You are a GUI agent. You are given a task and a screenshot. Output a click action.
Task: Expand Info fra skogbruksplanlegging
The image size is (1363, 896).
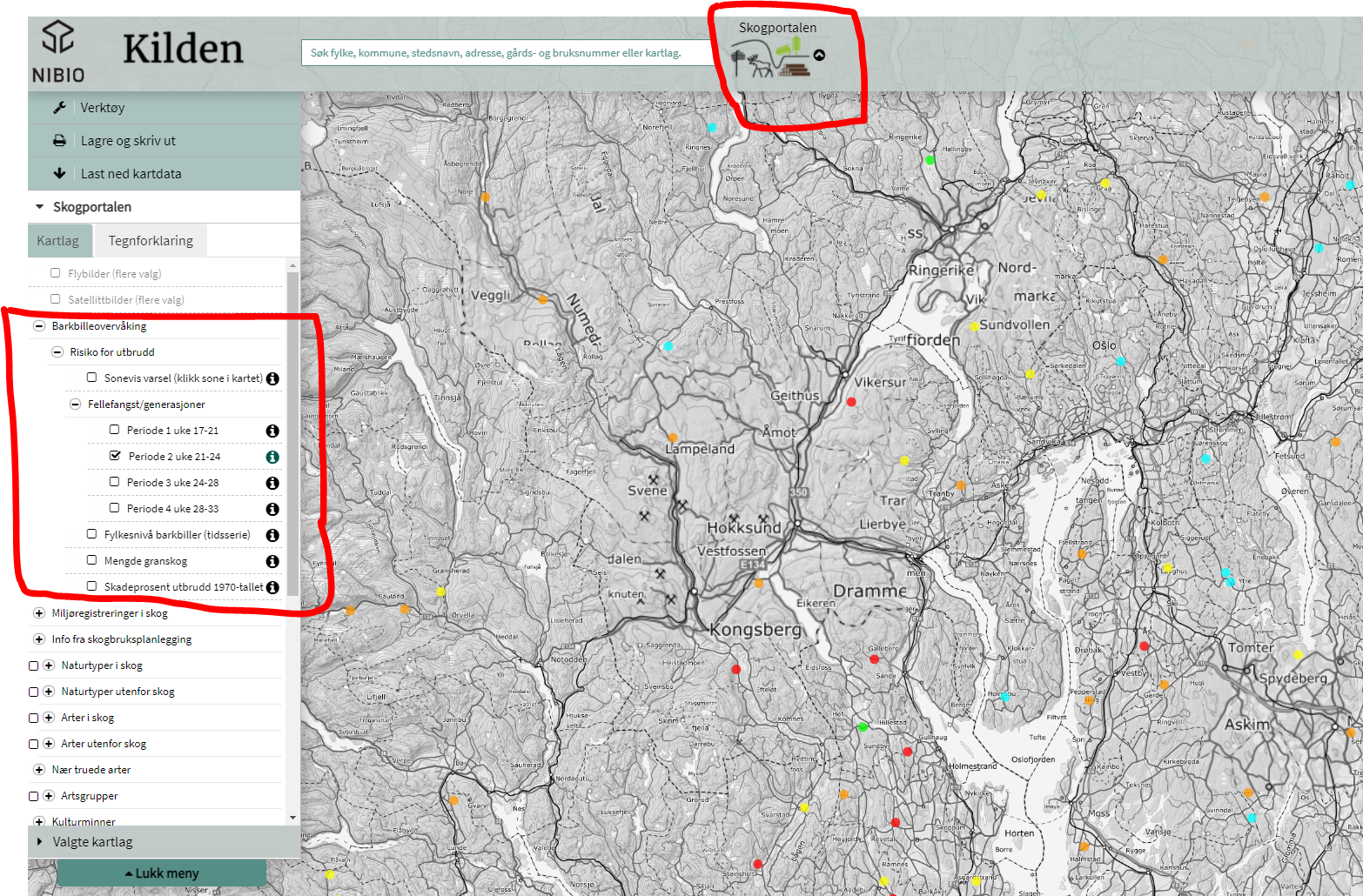[x=39, y=639]
